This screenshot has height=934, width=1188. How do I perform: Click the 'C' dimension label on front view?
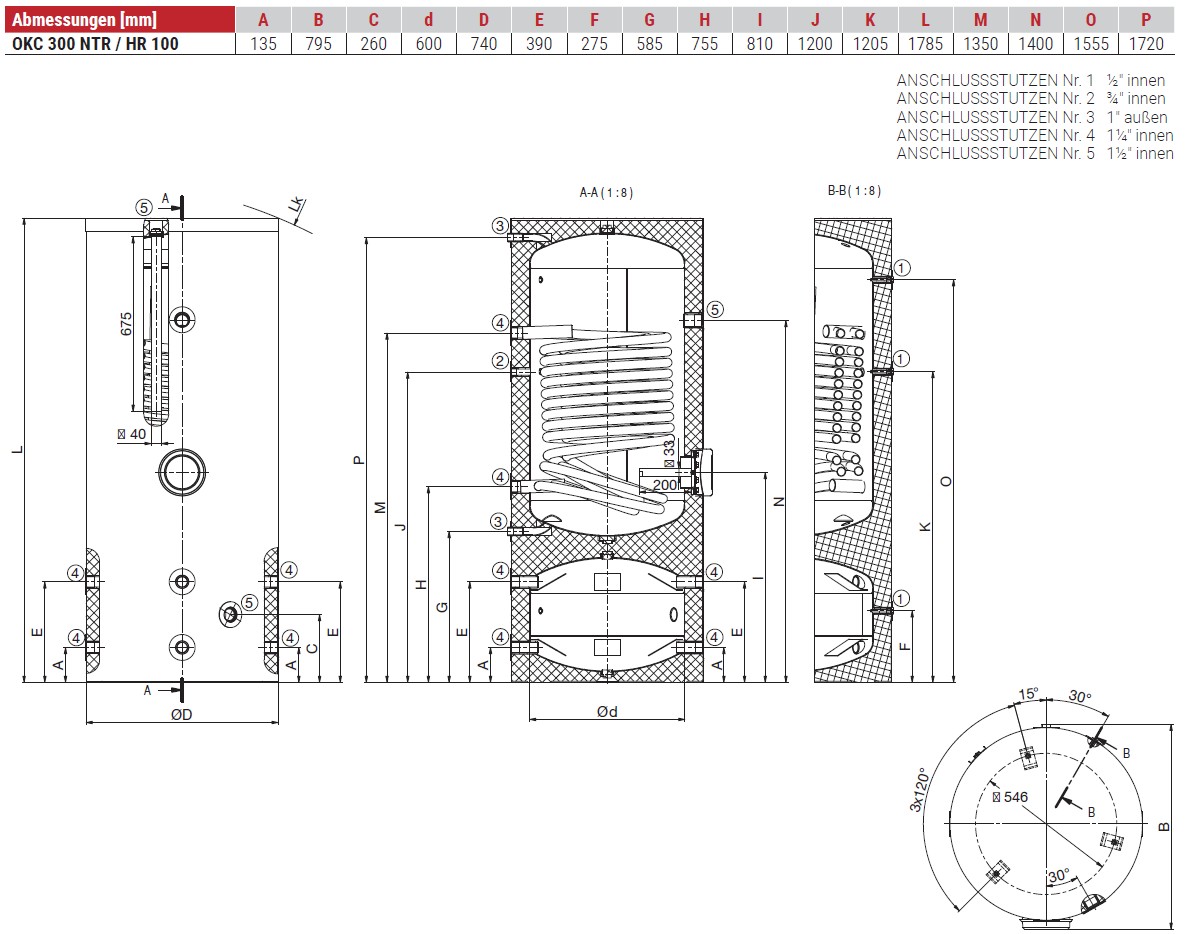(312, 648)
